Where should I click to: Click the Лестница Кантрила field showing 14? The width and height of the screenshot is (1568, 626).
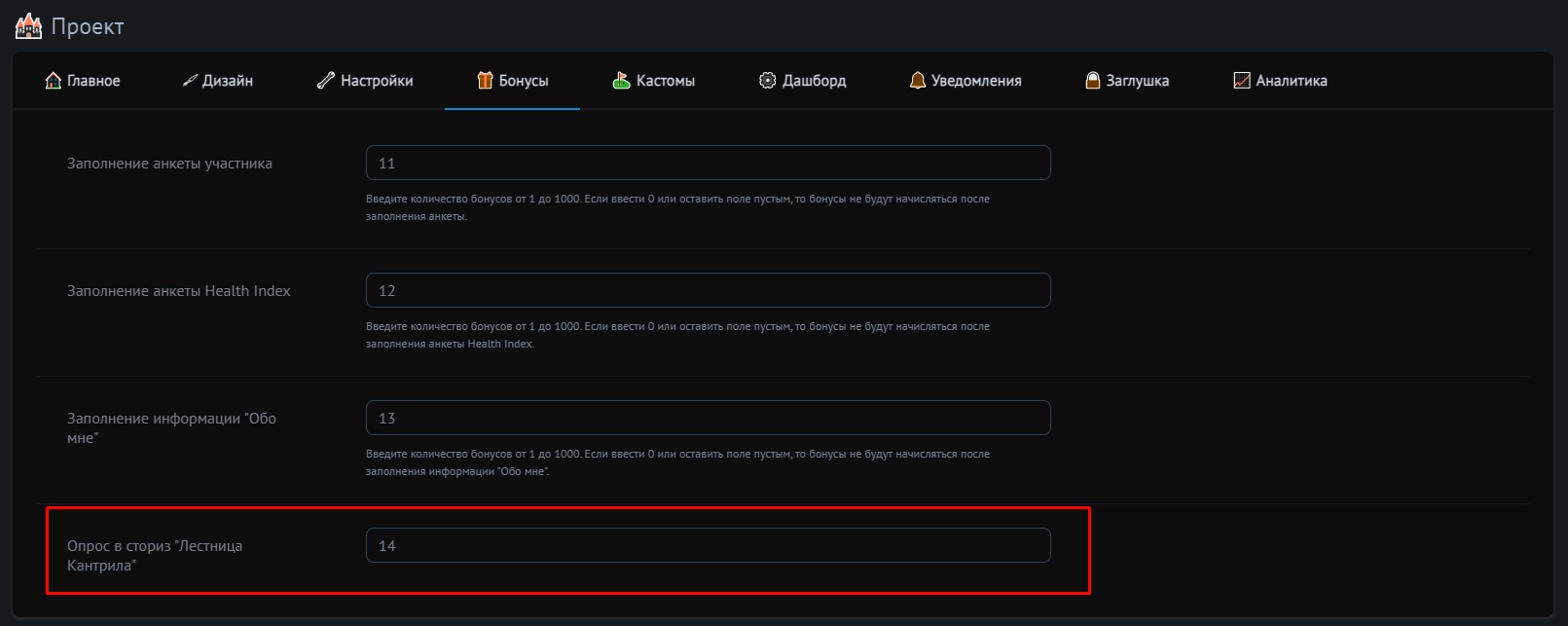click(x=708, y=545)
